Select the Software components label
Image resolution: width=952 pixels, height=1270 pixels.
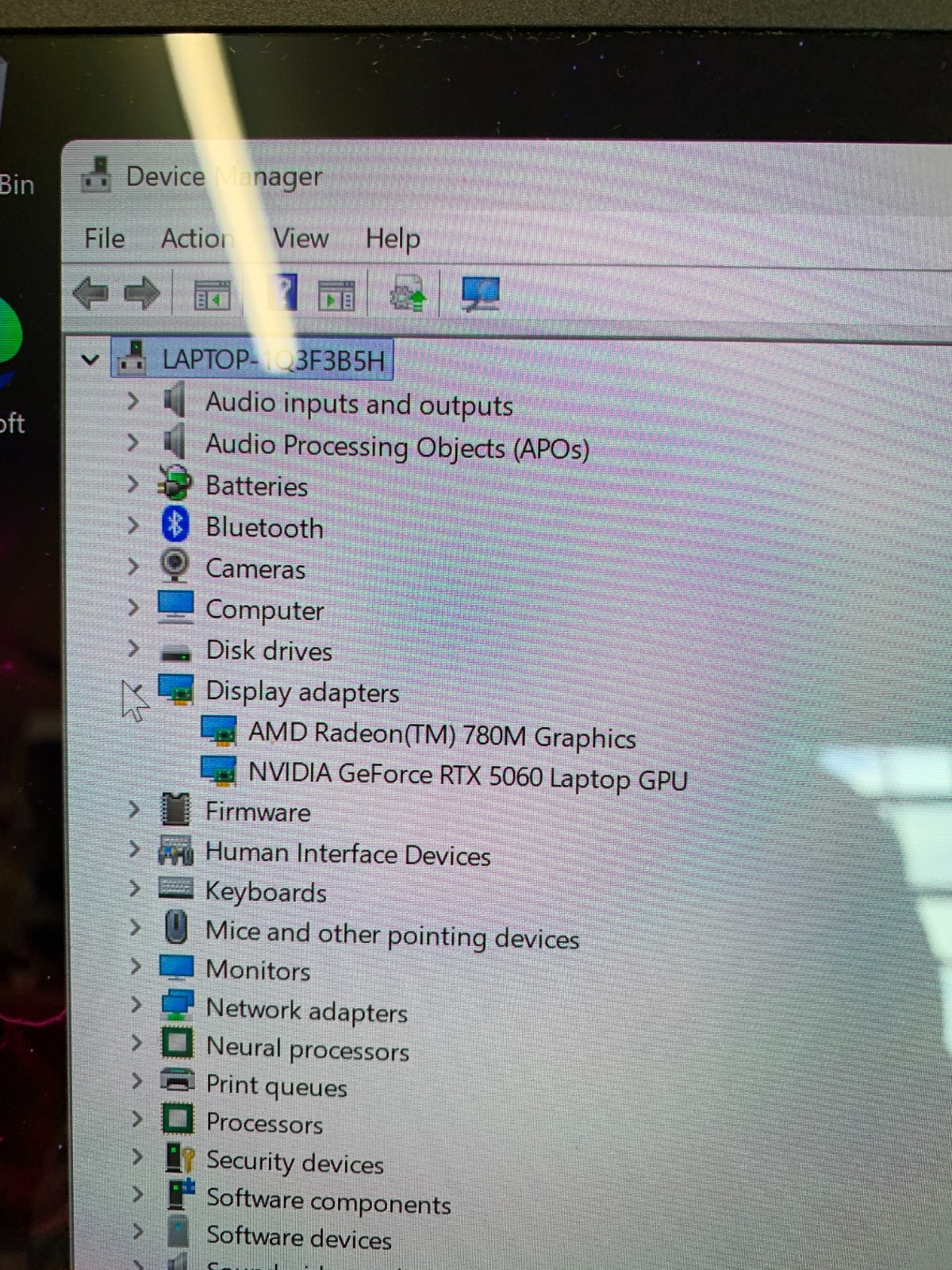point(328,1201)
